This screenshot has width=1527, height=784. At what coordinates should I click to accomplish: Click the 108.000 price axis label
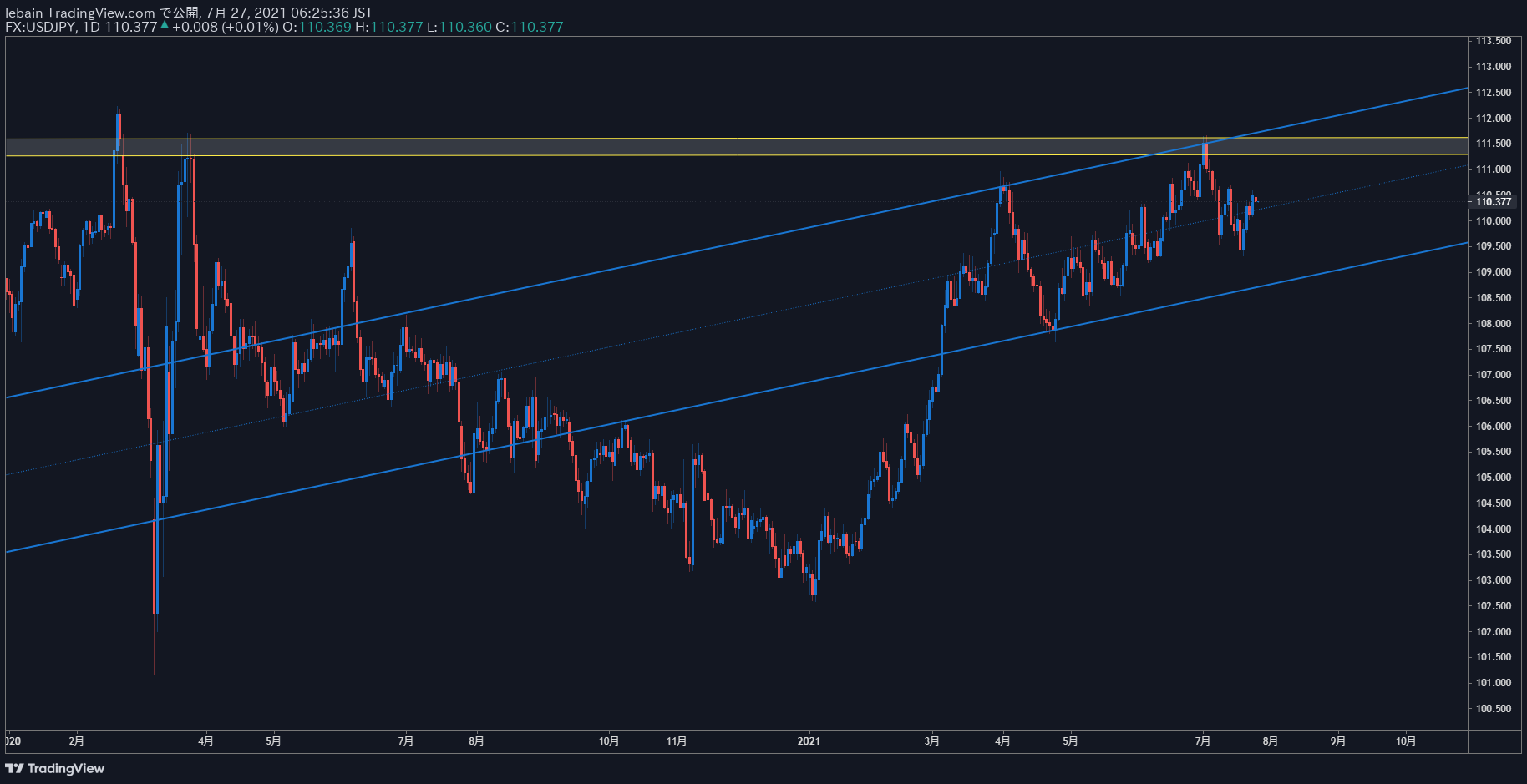1494,324
